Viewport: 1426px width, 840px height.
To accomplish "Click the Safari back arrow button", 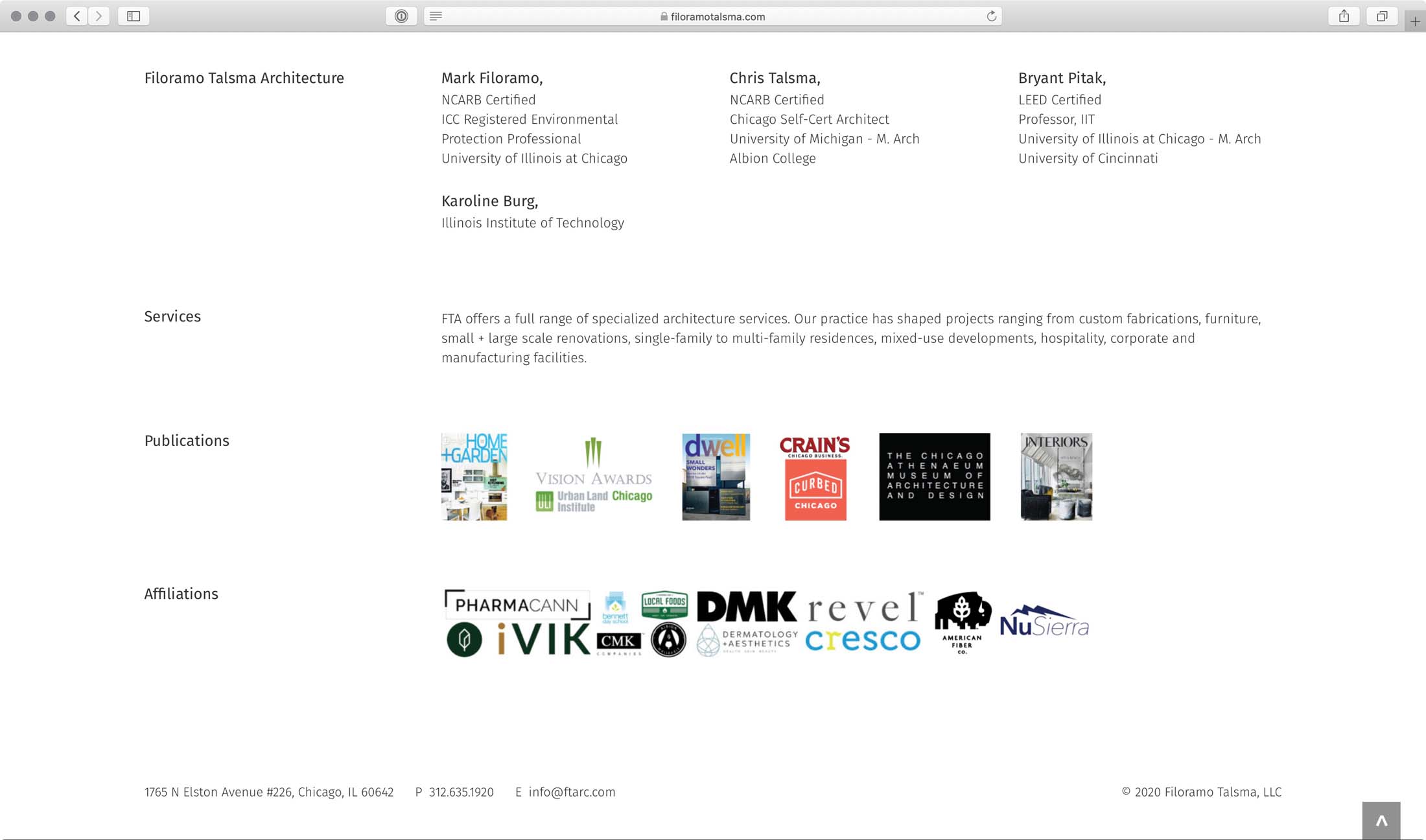I will click(77, 16).
